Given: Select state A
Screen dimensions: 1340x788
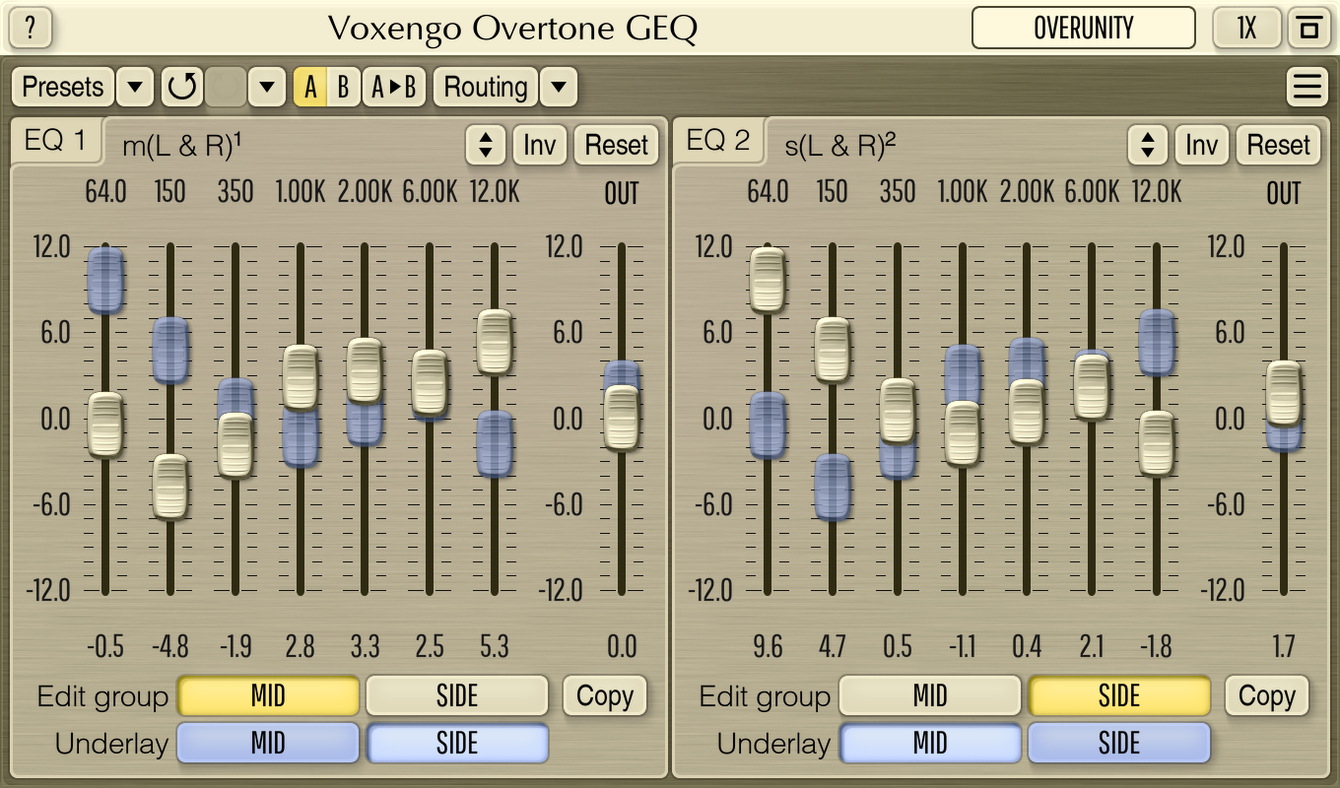Looking at the screenshot, I should (311, 87).
